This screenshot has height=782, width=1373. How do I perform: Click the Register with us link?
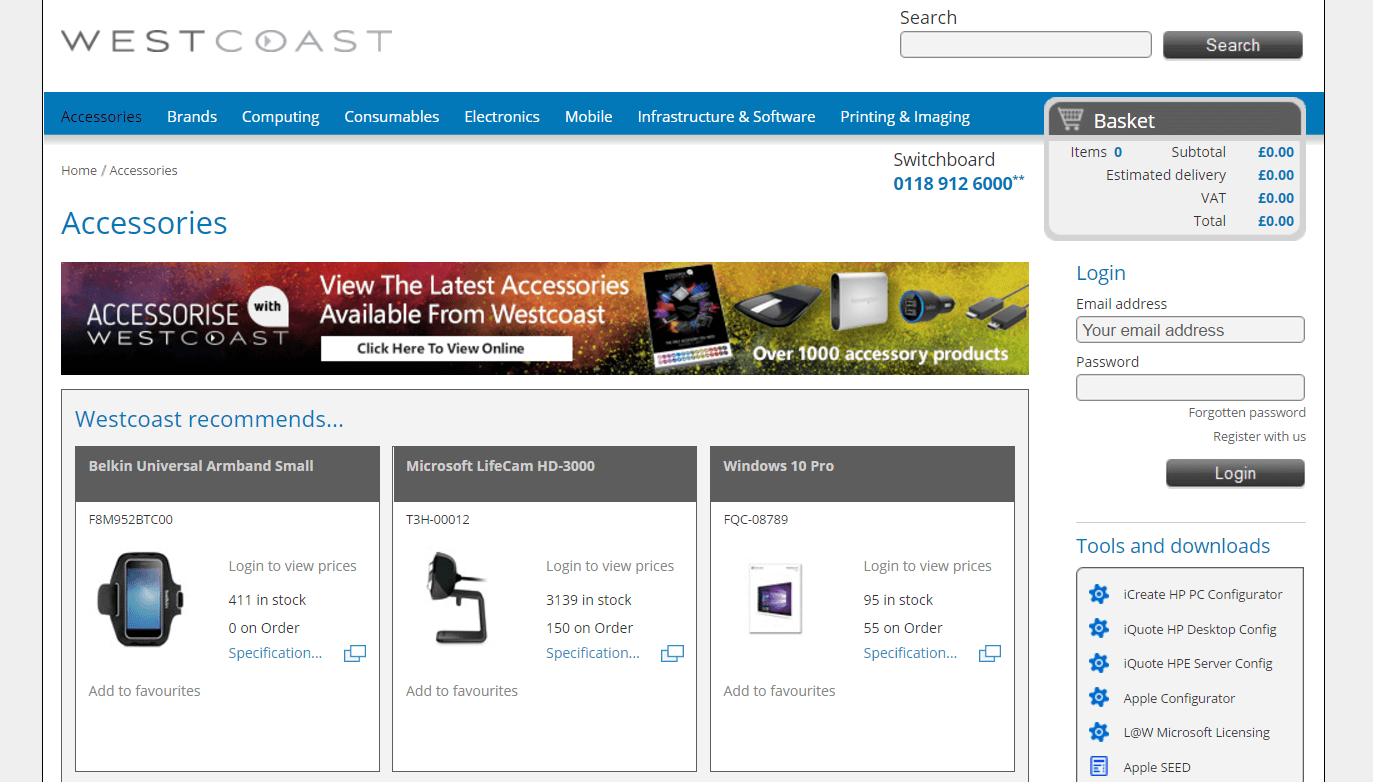pyautogui.click(x=1259, y=436)
